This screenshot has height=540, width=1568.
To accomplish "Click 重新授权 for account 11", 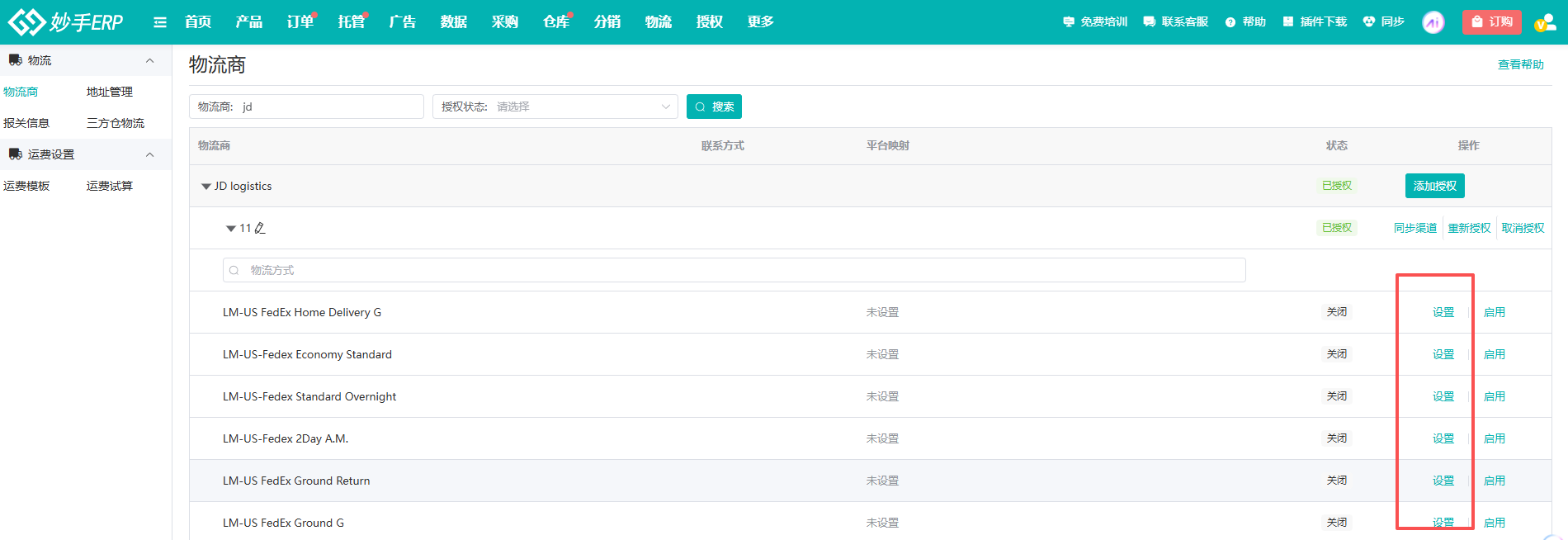I will (1469, 228).
